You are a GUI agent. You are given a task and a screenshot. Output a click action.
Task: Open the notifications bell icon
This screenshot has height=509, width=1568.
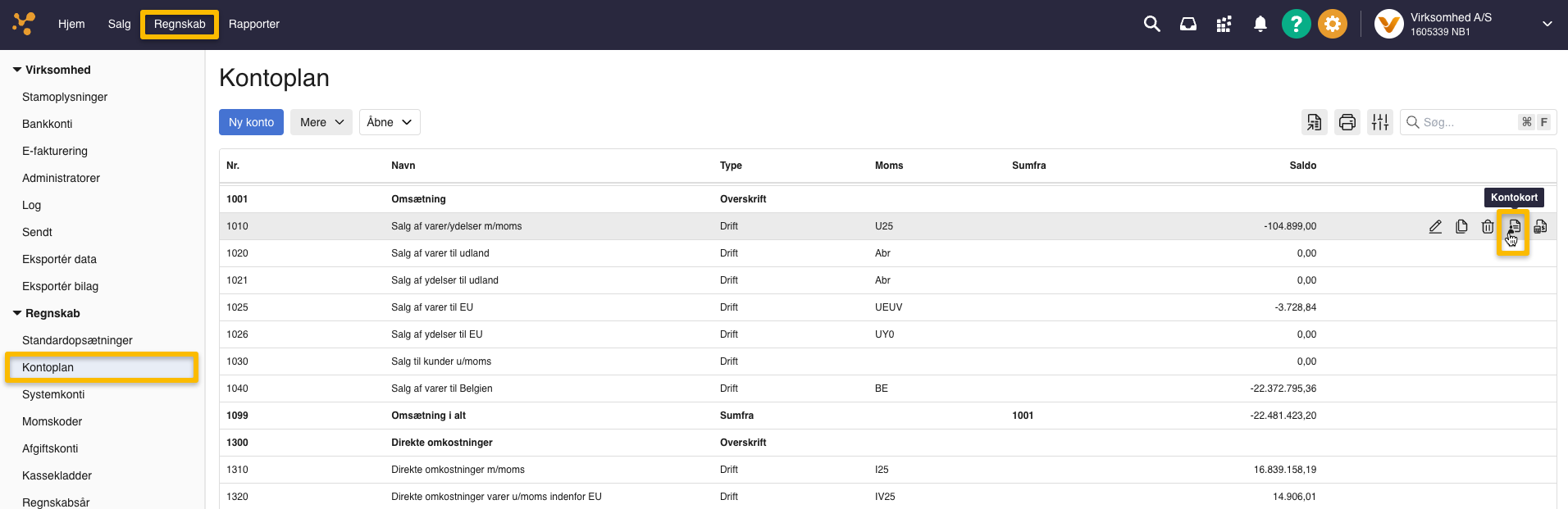tap(1260, 25)
